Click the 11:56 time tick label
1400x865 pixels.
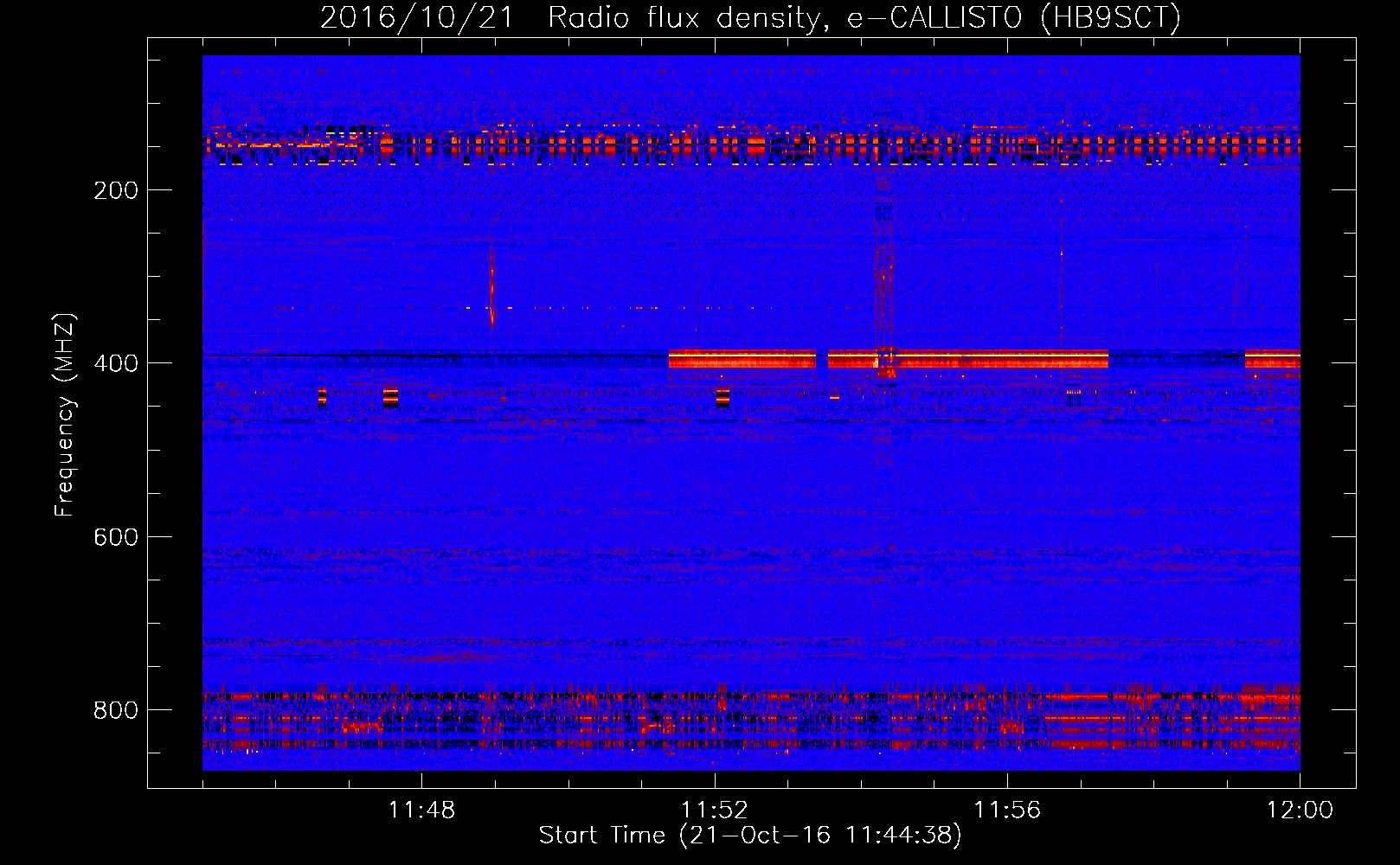pyautogui.click(x=1007, y=811)
